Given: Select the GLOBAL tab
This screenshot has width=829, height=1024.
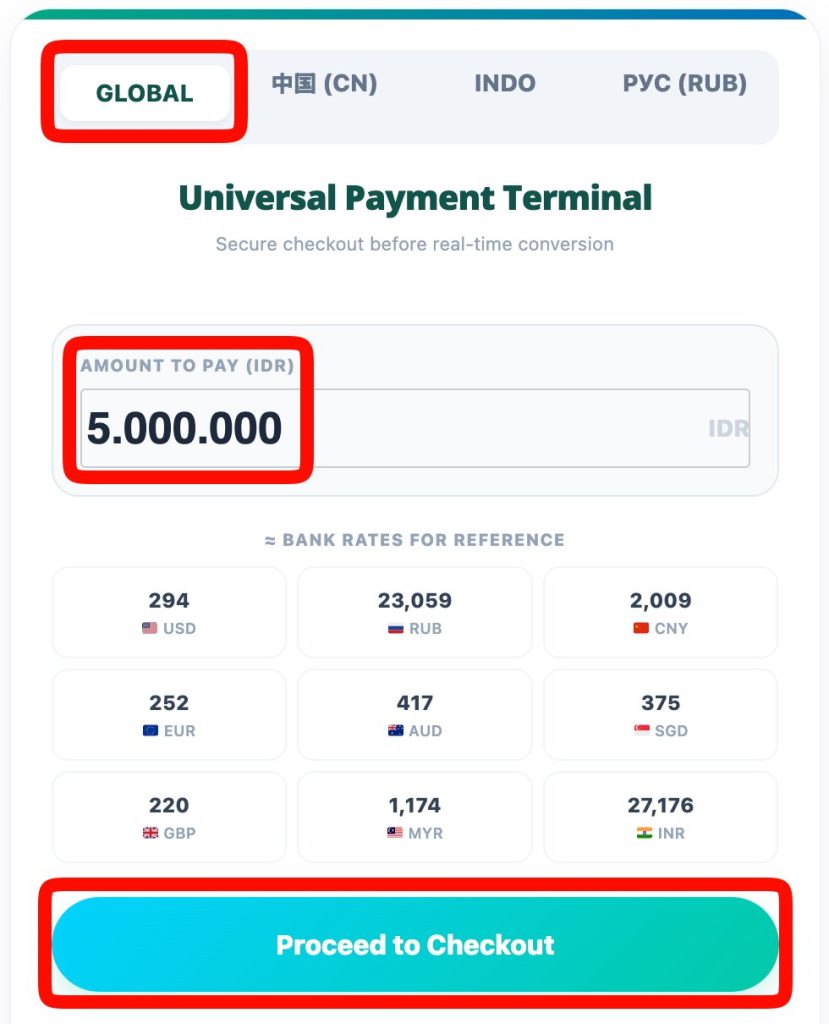Looking at the screenshot, I should [x=144, y=94].
